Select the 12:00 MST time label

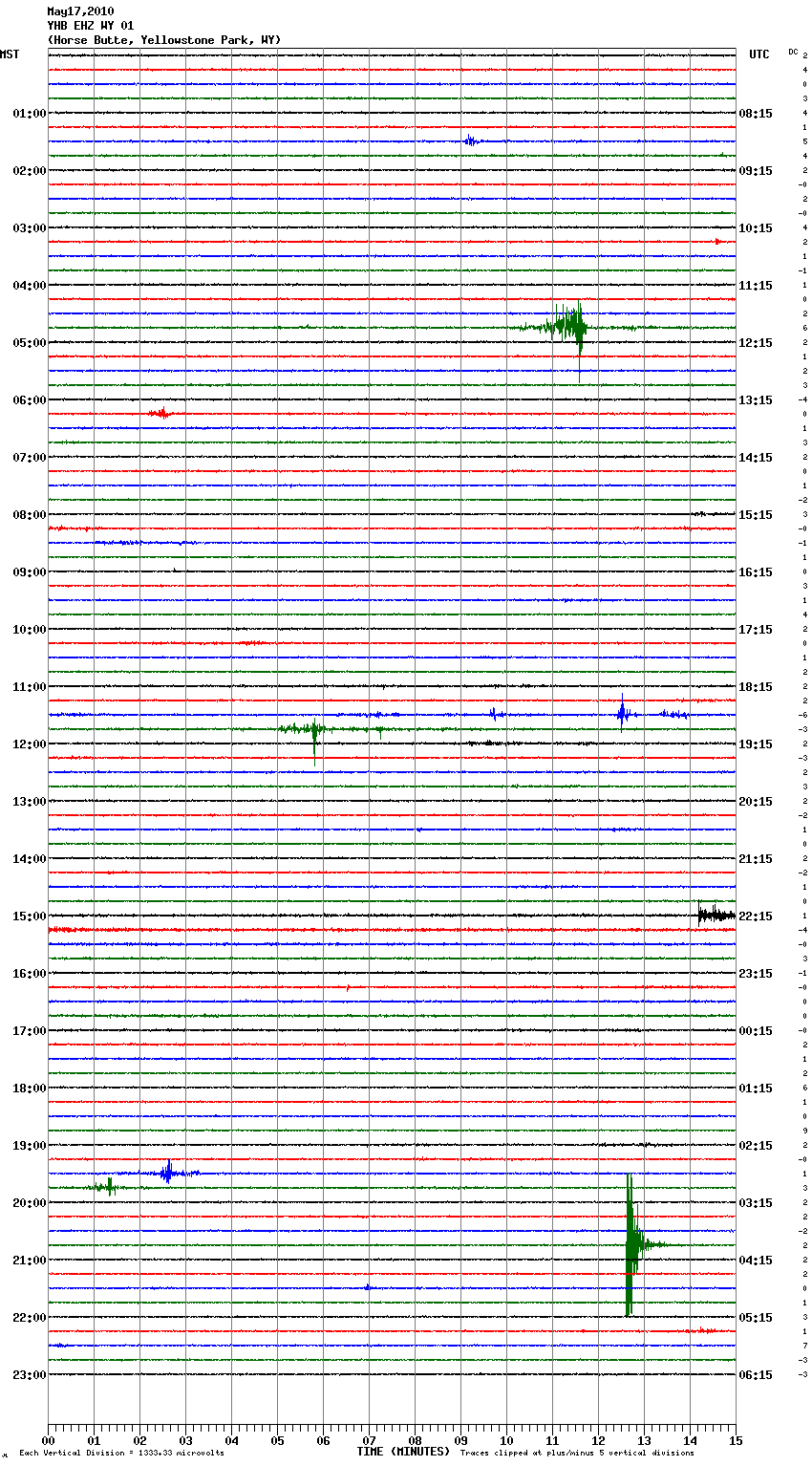coord(30,744)
